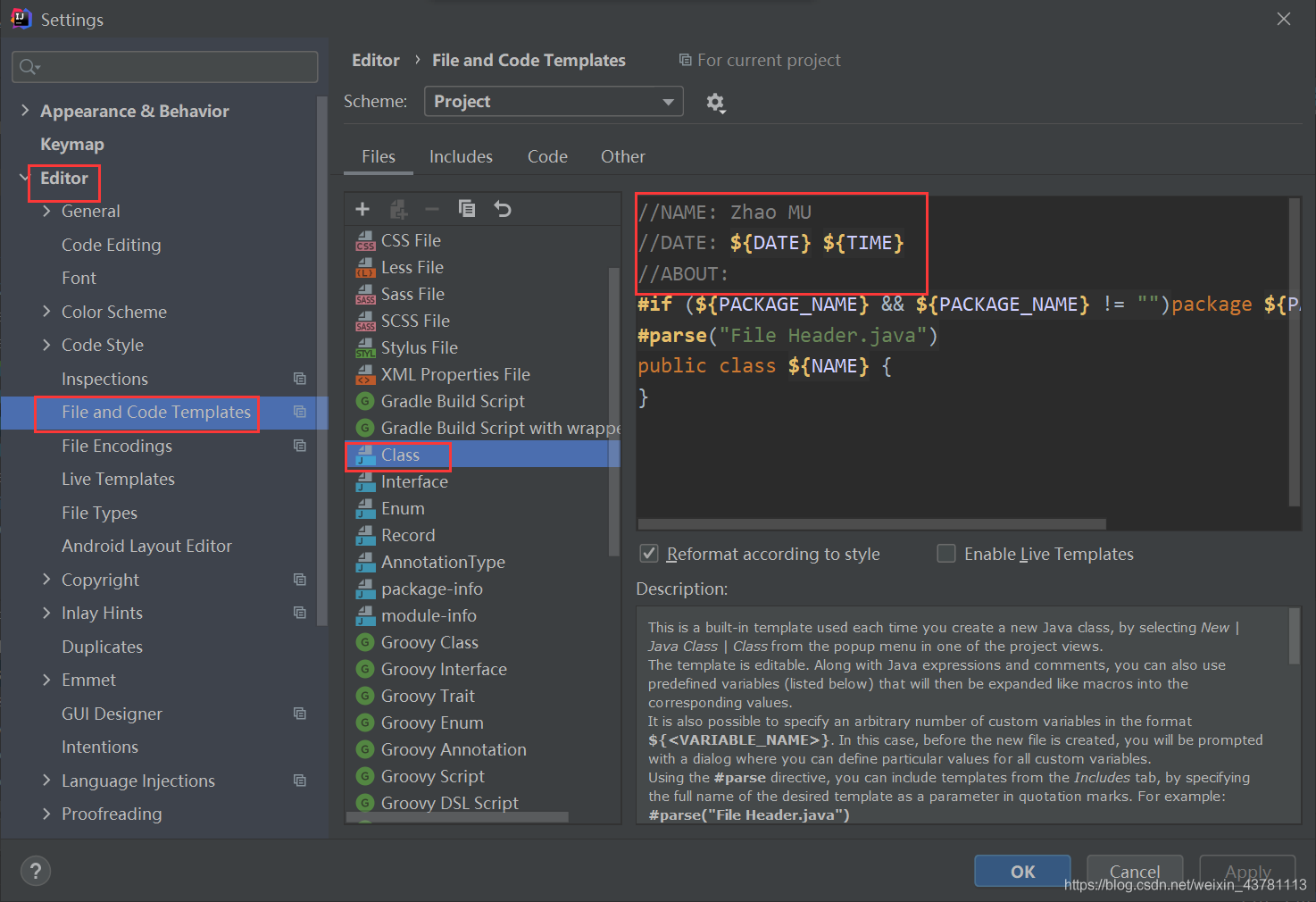This screenshot has height=902, width=1316.
Task: Open scheme actions gear icon
Action: tap(715, 103)
